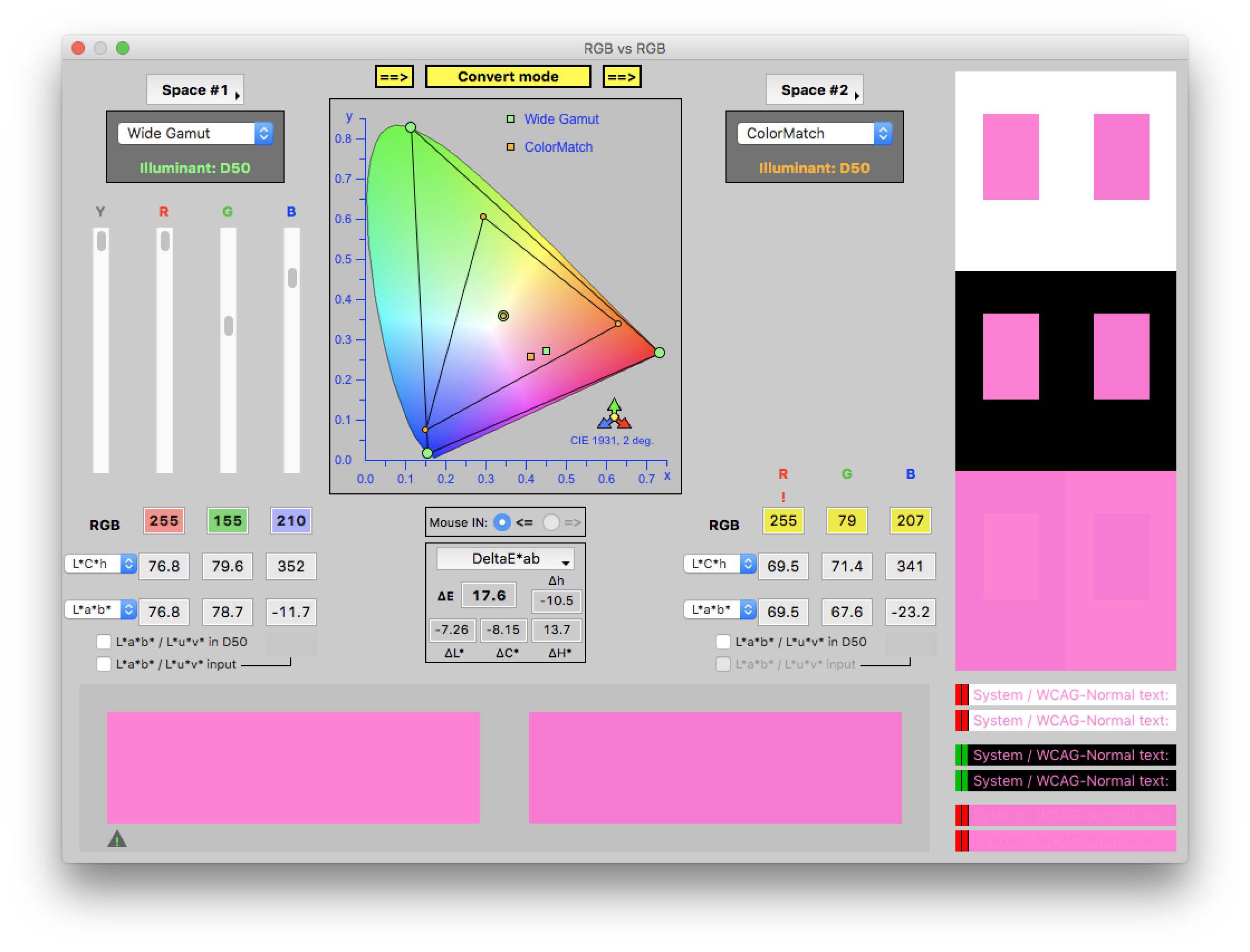Click the large left pink color swatch
The height and width of the screenshot is (952, 1250).
coord(294,768)
